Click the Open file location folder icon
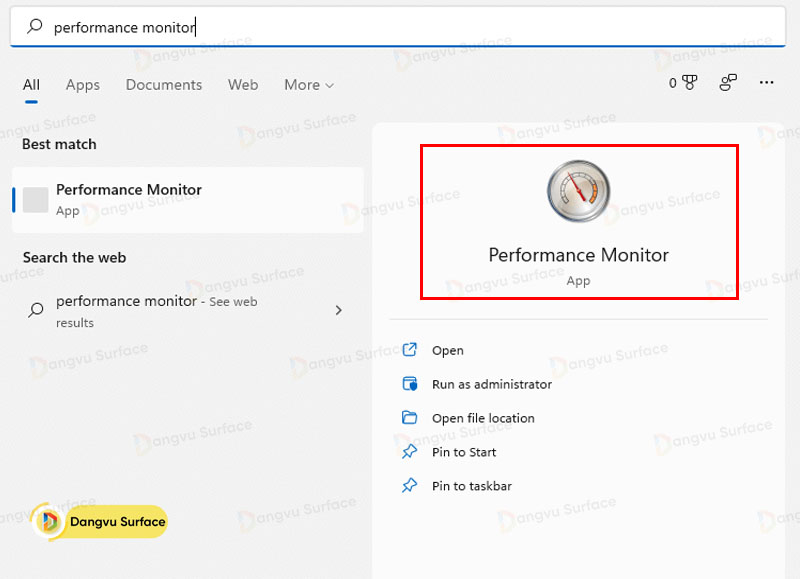This screenshot has width=800, height=579. tap(409, 418)
